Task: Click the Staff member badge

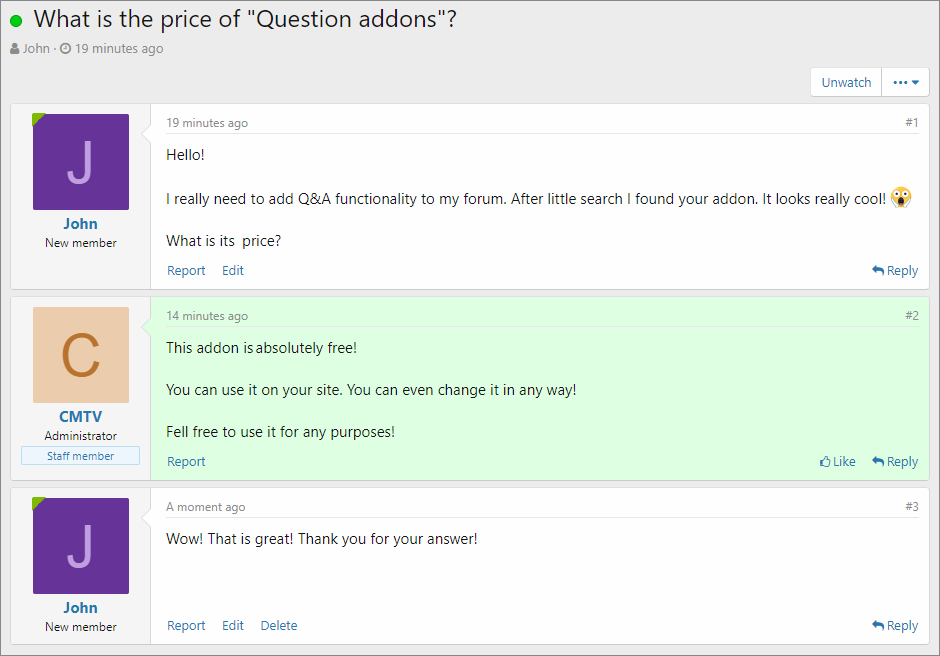Action: (81, 456)
